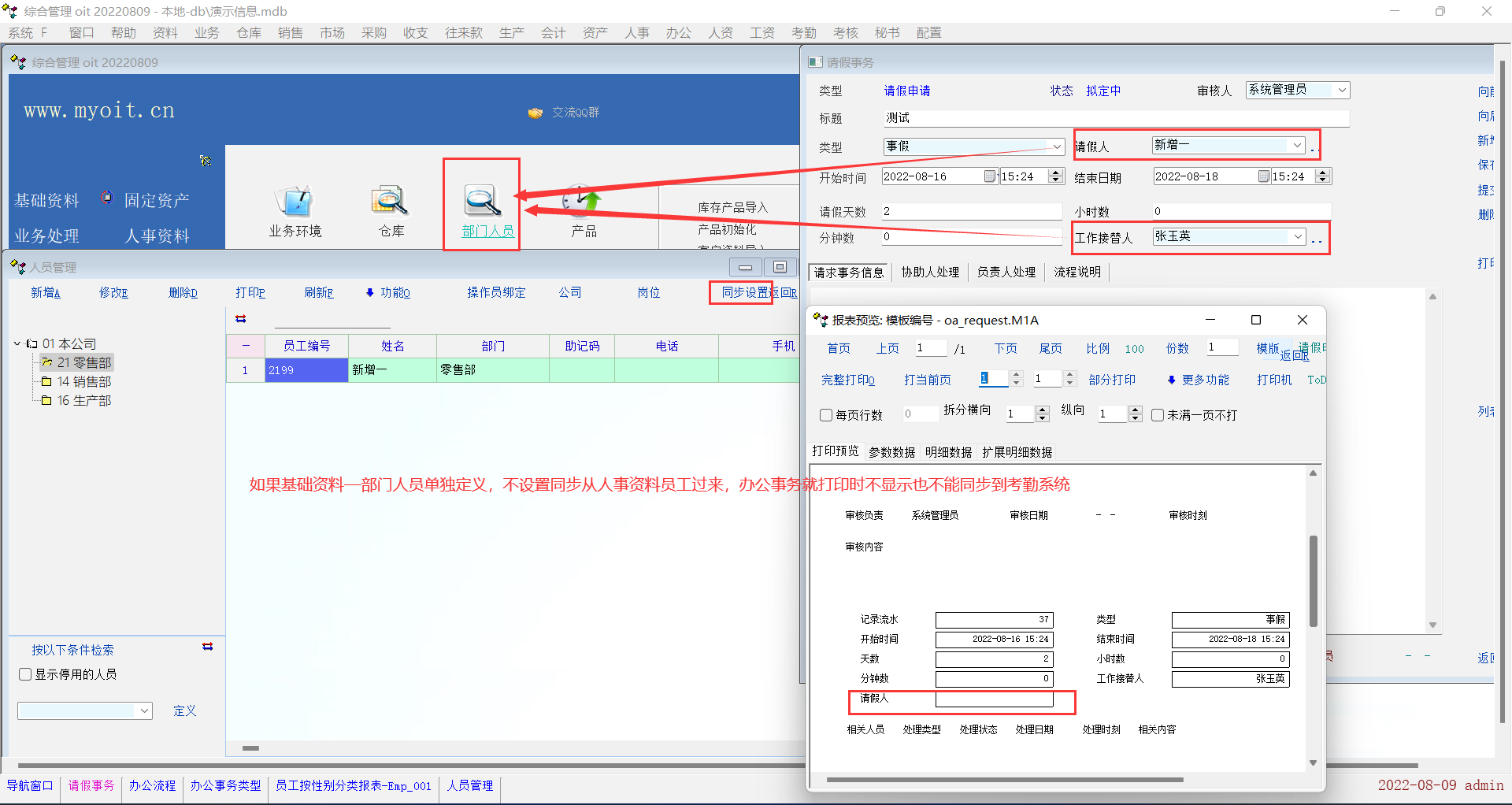
Task: Open the 部门人员 magnifier icon
Action: tap(482, 202)
